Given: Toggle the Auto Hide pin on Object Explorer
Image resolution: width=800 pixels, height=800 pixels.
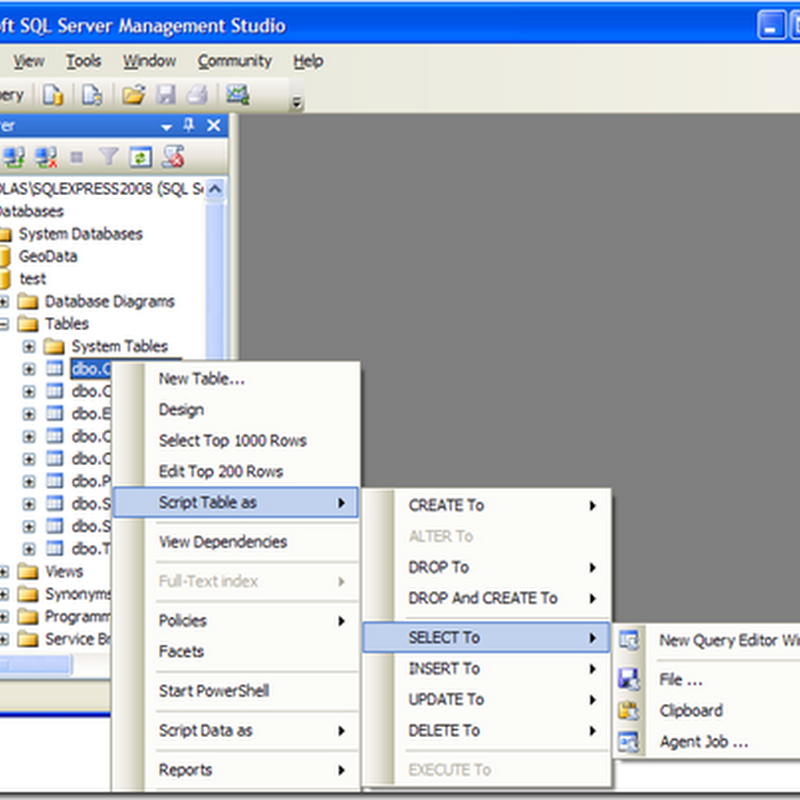Looking at the screenshot, I should pos(189,125).
